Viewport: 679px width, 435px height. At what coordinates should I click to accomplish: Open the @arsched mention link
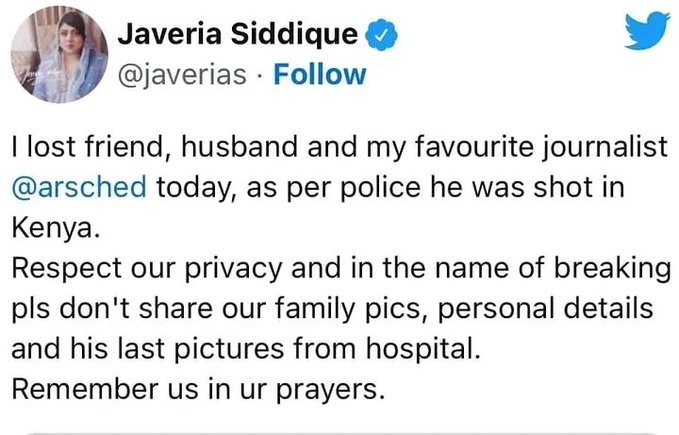pyautogui.click(x=79, y=187)
